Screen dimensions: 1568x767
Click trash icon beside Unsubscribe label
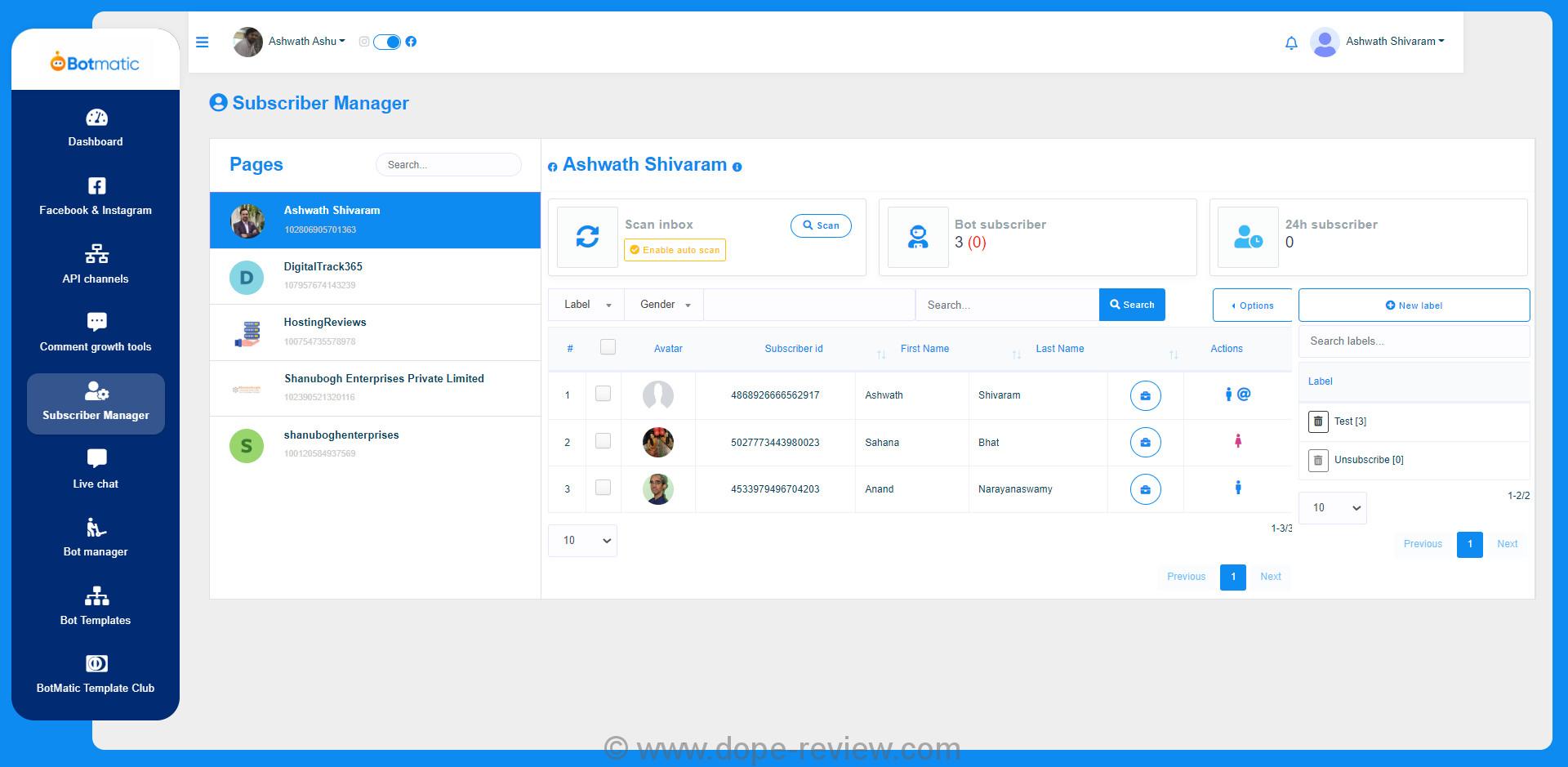pos(1318,461)
